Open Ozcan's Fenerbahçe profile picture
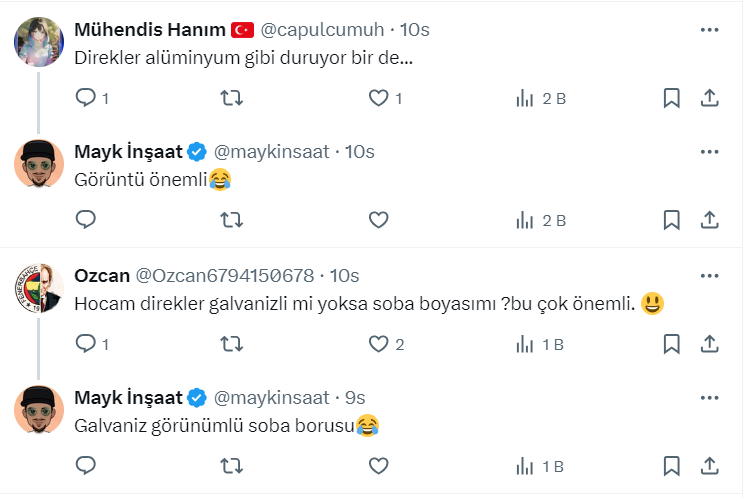 [39, 289]
